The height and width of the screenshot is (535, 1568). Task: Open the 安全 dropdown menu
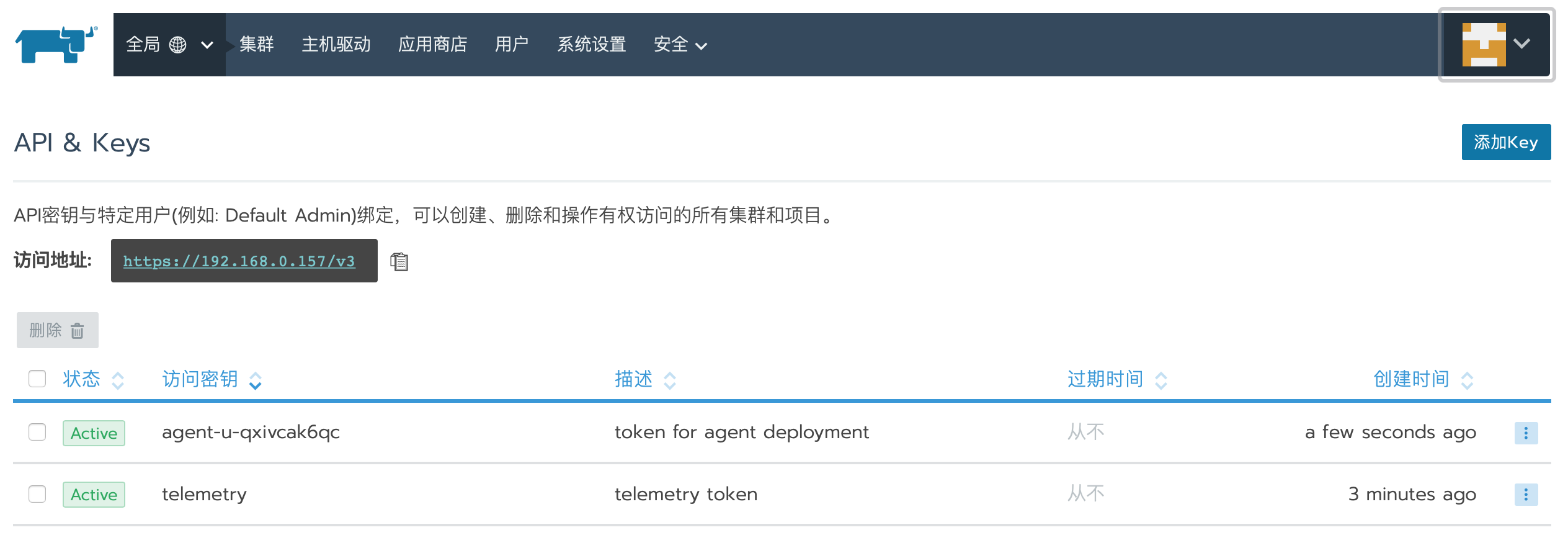pos(680,45)
